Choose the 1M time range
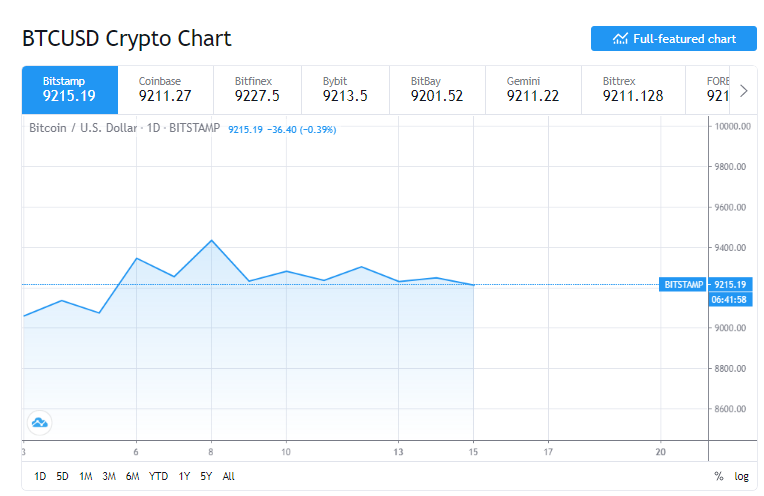 (x=86, y=477)
